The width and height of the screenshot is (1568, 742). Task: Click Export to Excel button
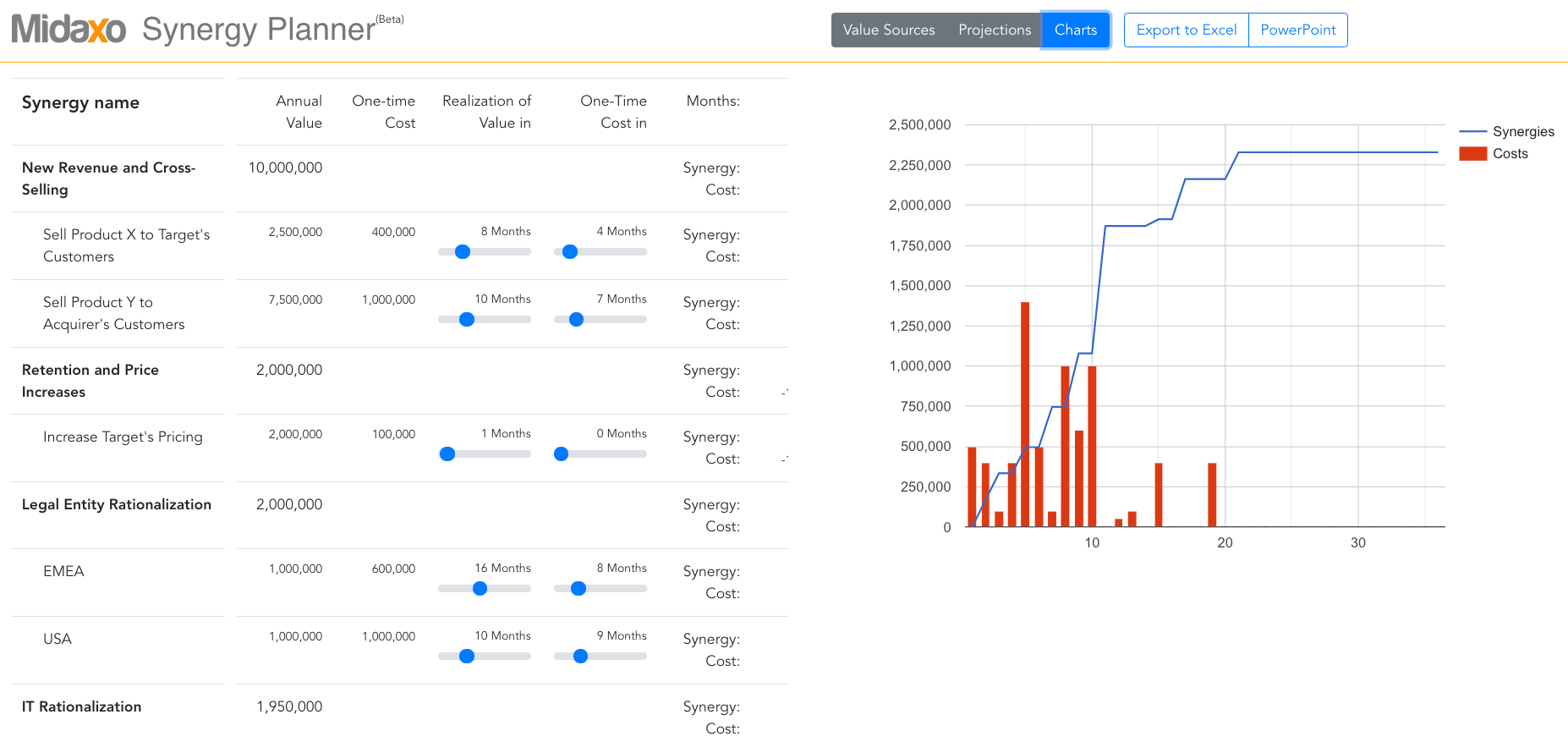pyautogui.click(x=1186, y=30)
